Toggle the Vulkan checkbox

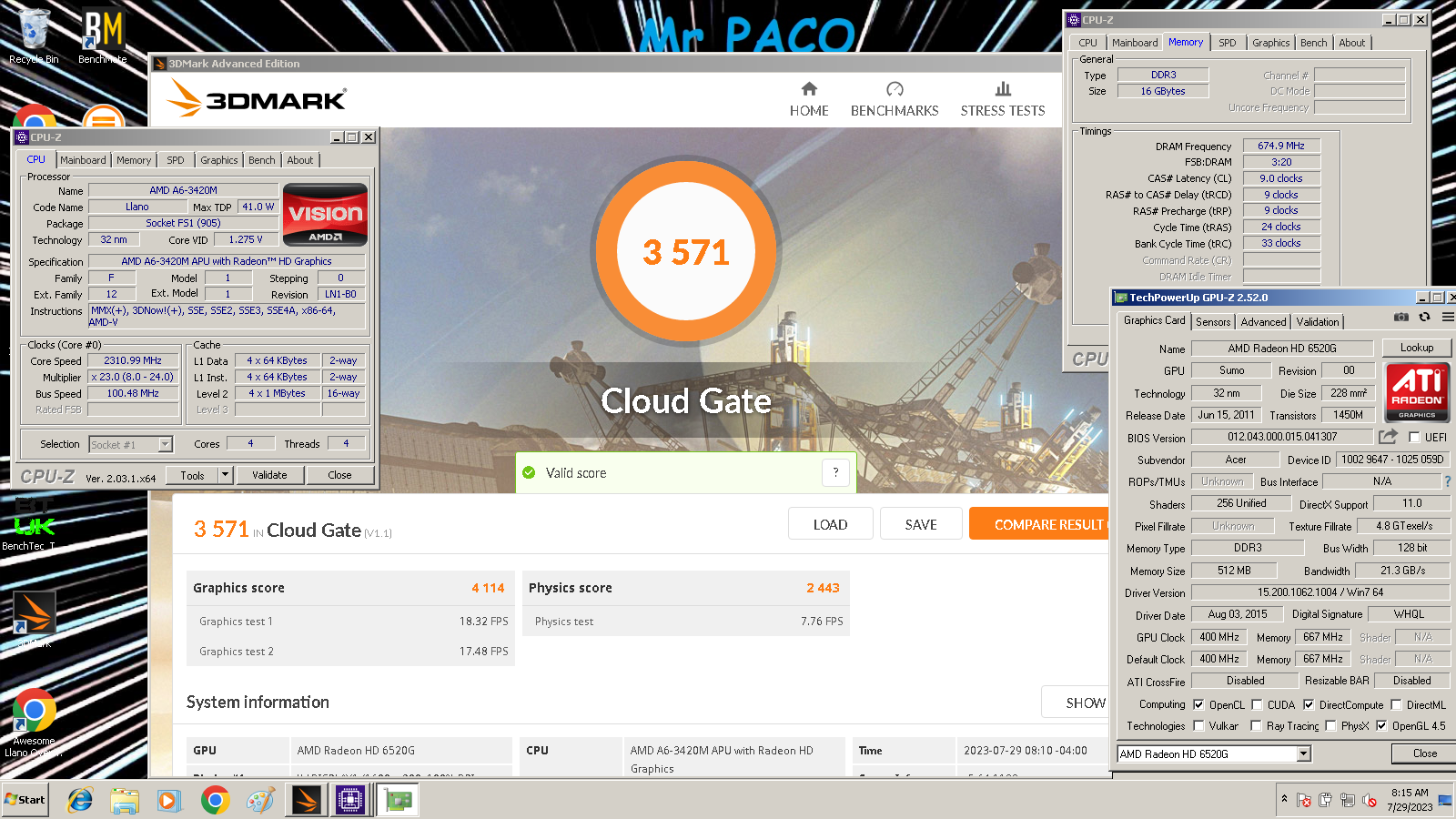[1198, 725]
